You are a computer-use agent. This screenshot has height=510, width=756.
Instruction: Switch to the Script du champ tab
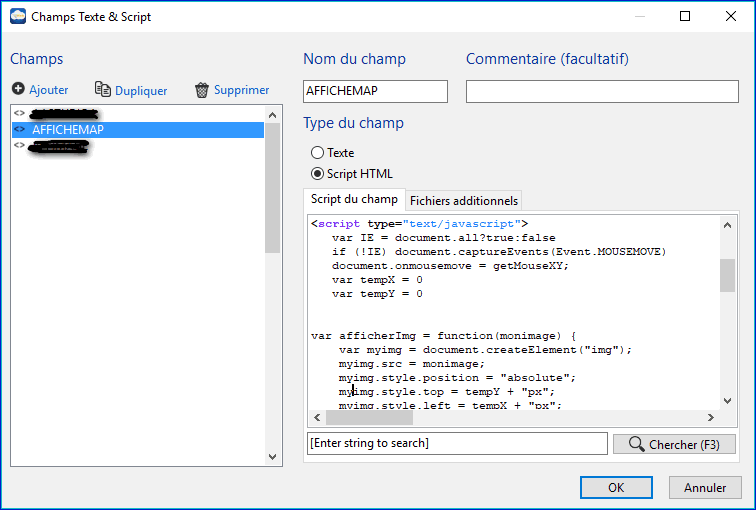[x=353, y=200]
